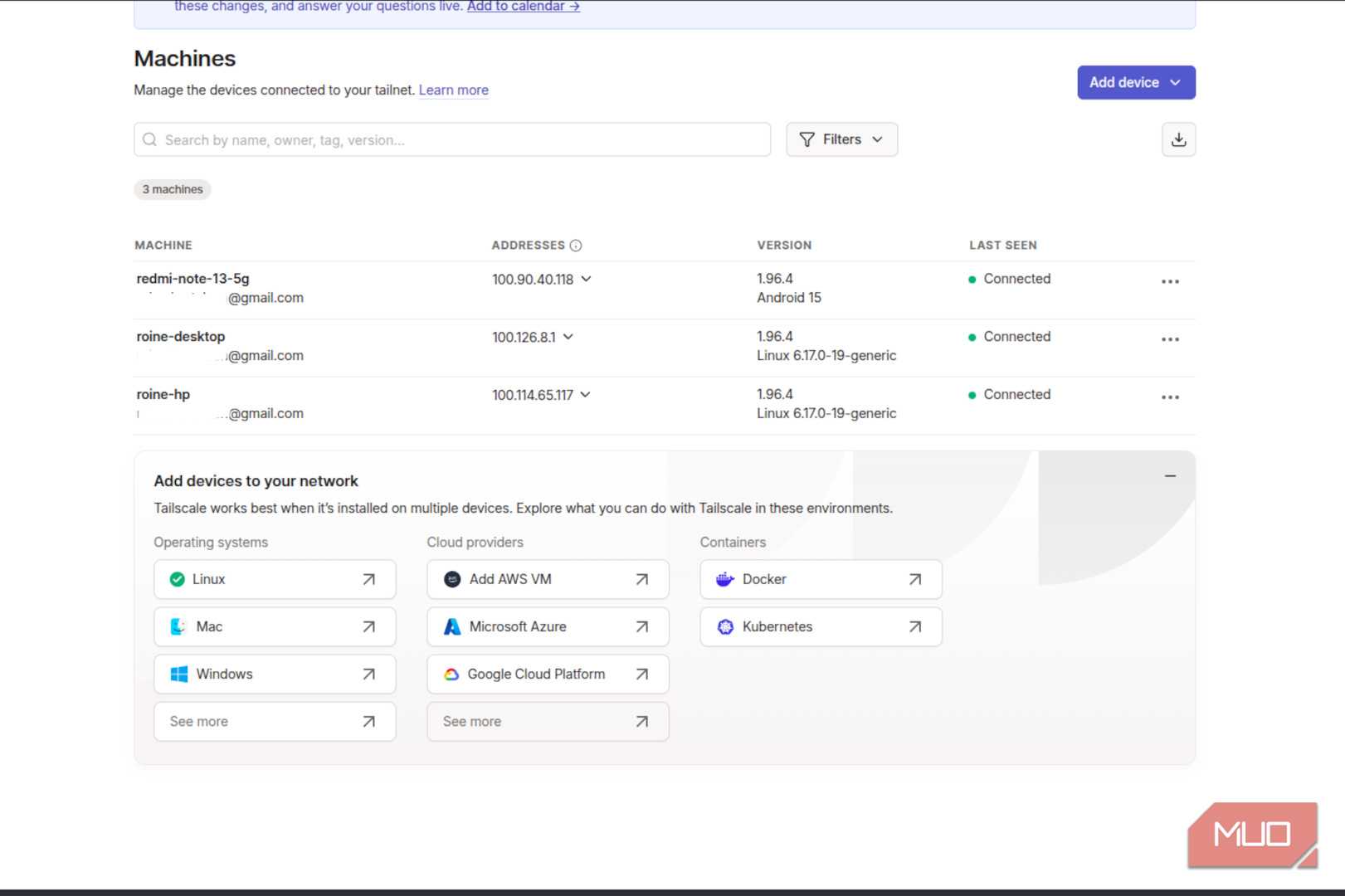See more cloud providers
1345x896 pixels.
click(x=548, y=722)
